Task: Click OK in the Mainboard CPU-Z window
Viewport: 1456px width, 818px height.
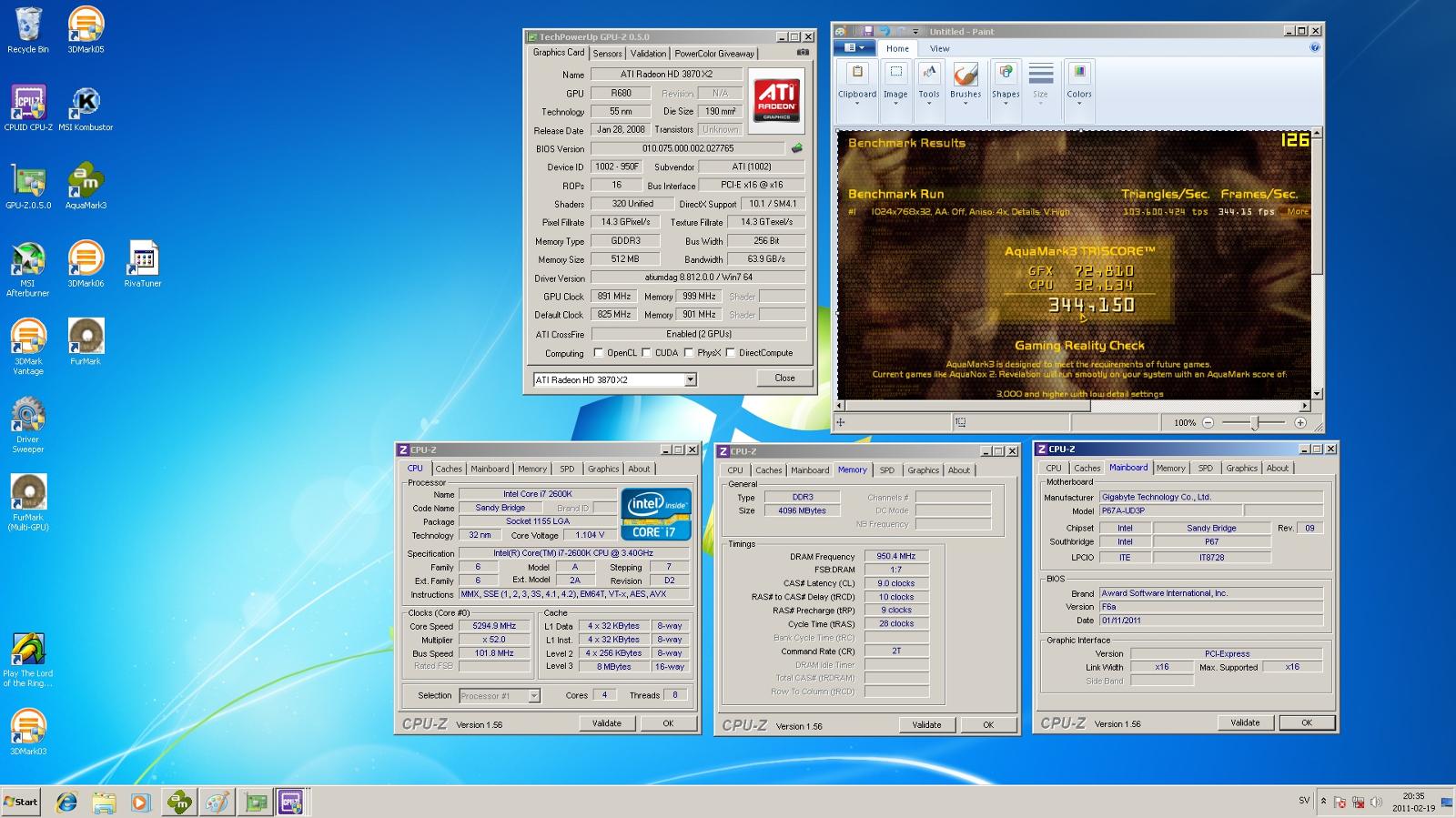Action: [1307, 722]
